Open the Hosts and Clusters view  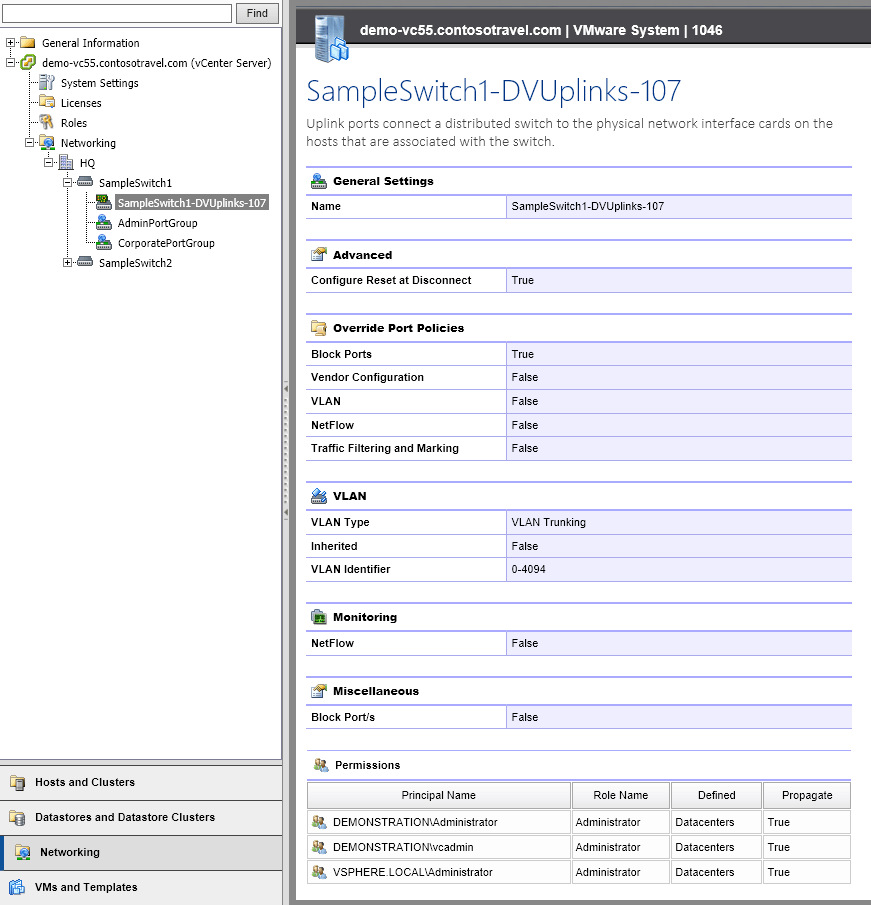(141, 783)
